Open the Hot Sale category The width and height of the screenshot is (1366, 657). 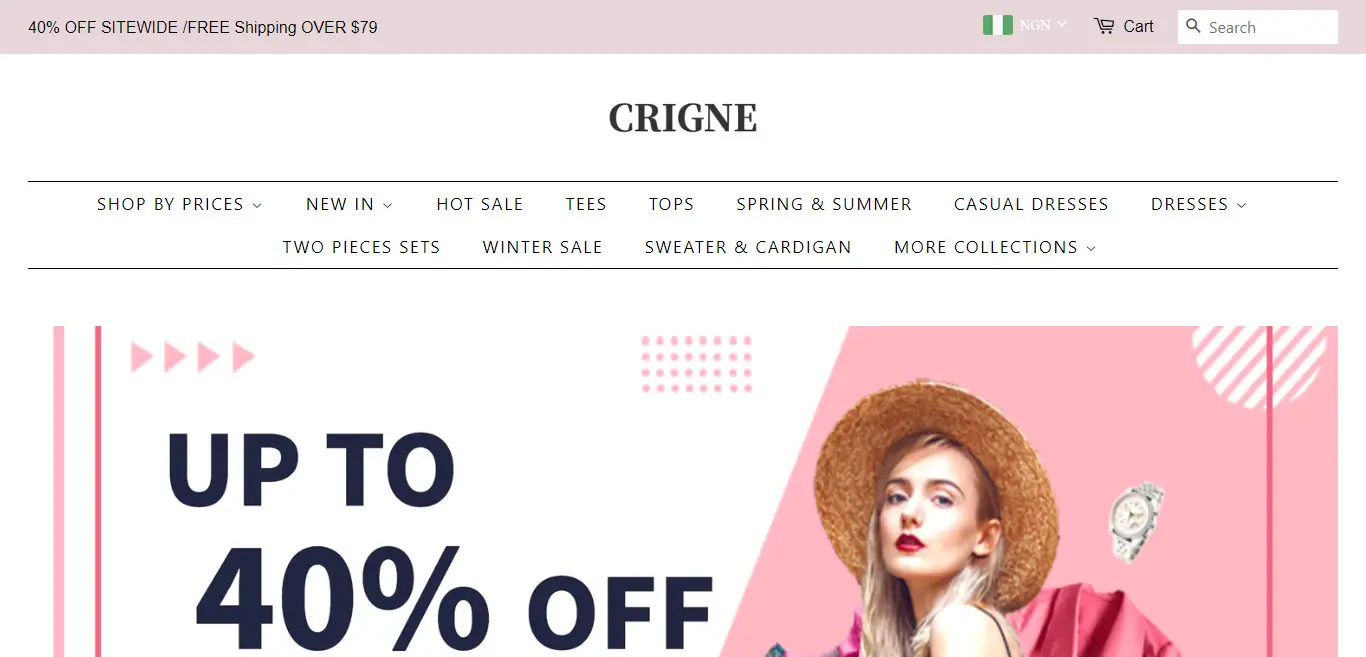click(480, 204)
